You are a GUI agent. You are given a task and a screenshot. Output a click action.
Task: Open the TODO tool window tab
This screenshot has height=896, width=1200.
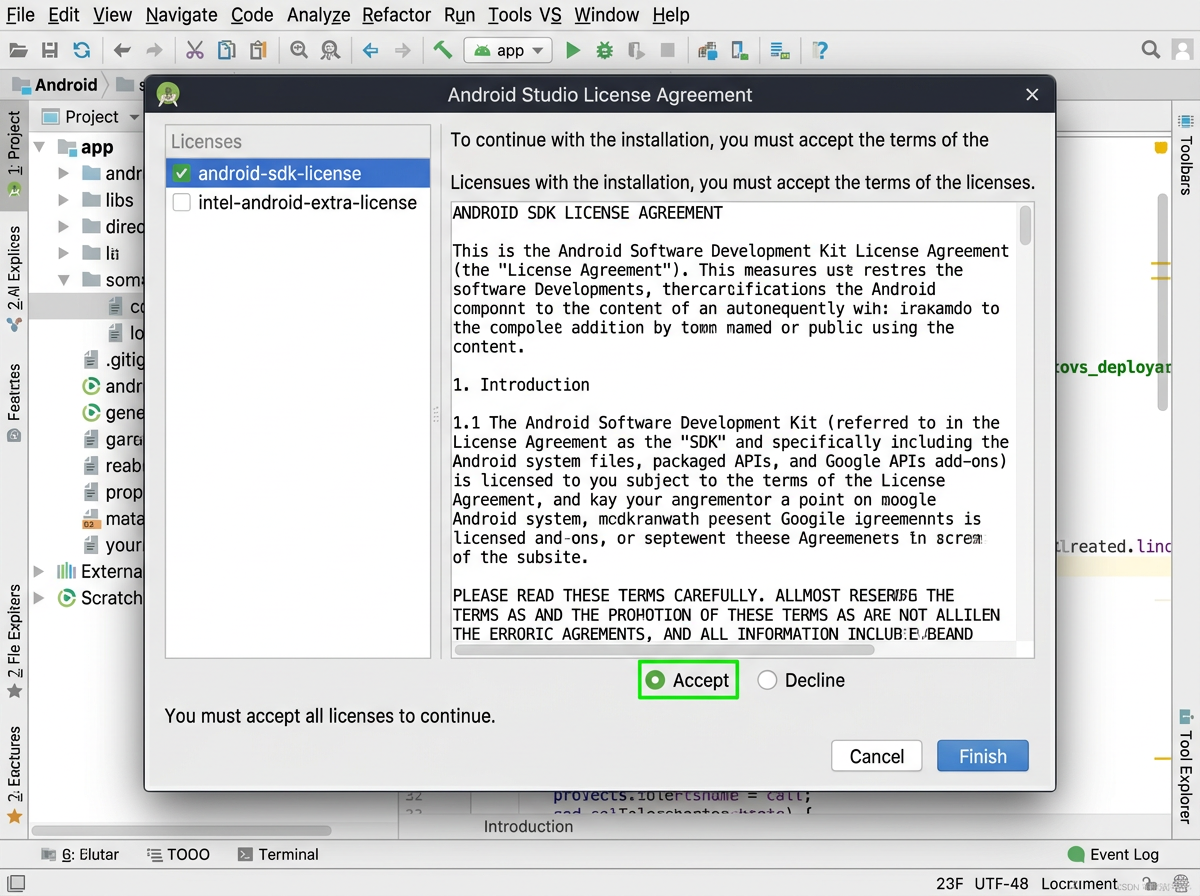point(178,854)
